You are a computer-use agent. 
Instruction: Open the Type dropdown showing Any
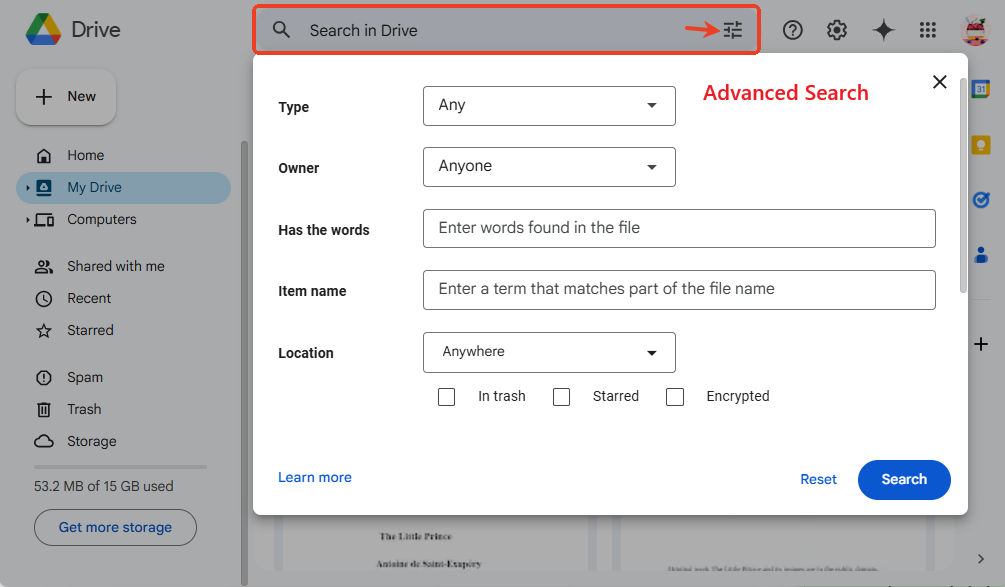point(549,106)
